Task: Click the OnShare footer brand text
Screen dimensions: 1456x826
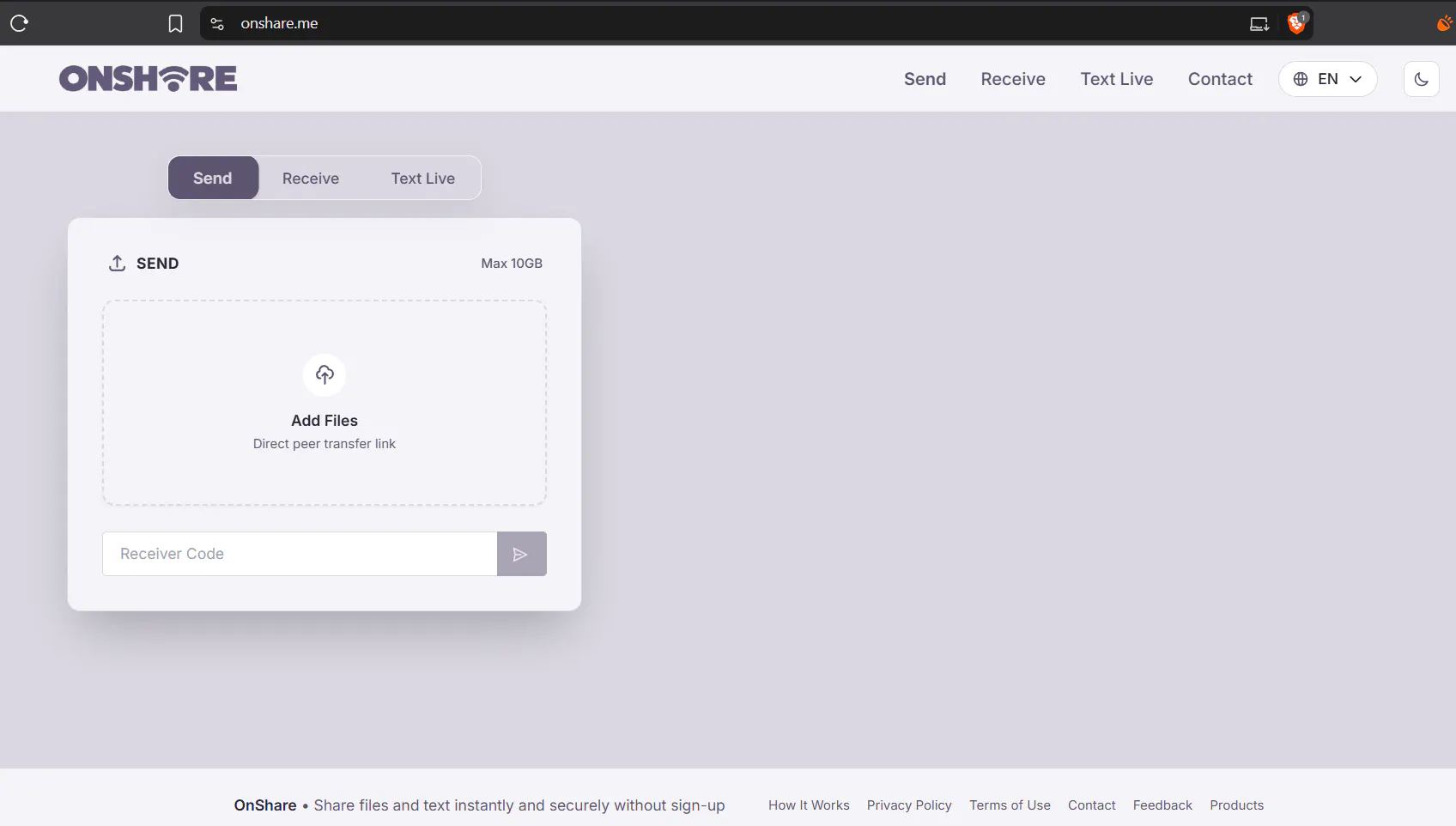Action: pyautogui.click(x=265, y=805)
